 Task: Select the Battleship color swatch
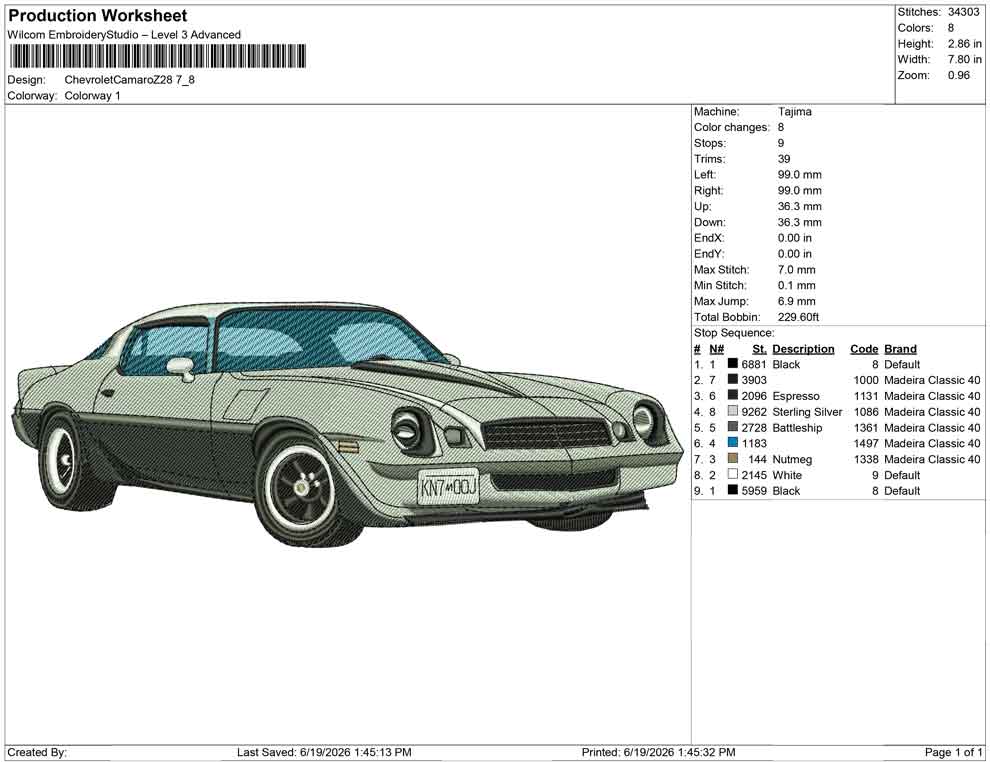[x=732, y=427]
